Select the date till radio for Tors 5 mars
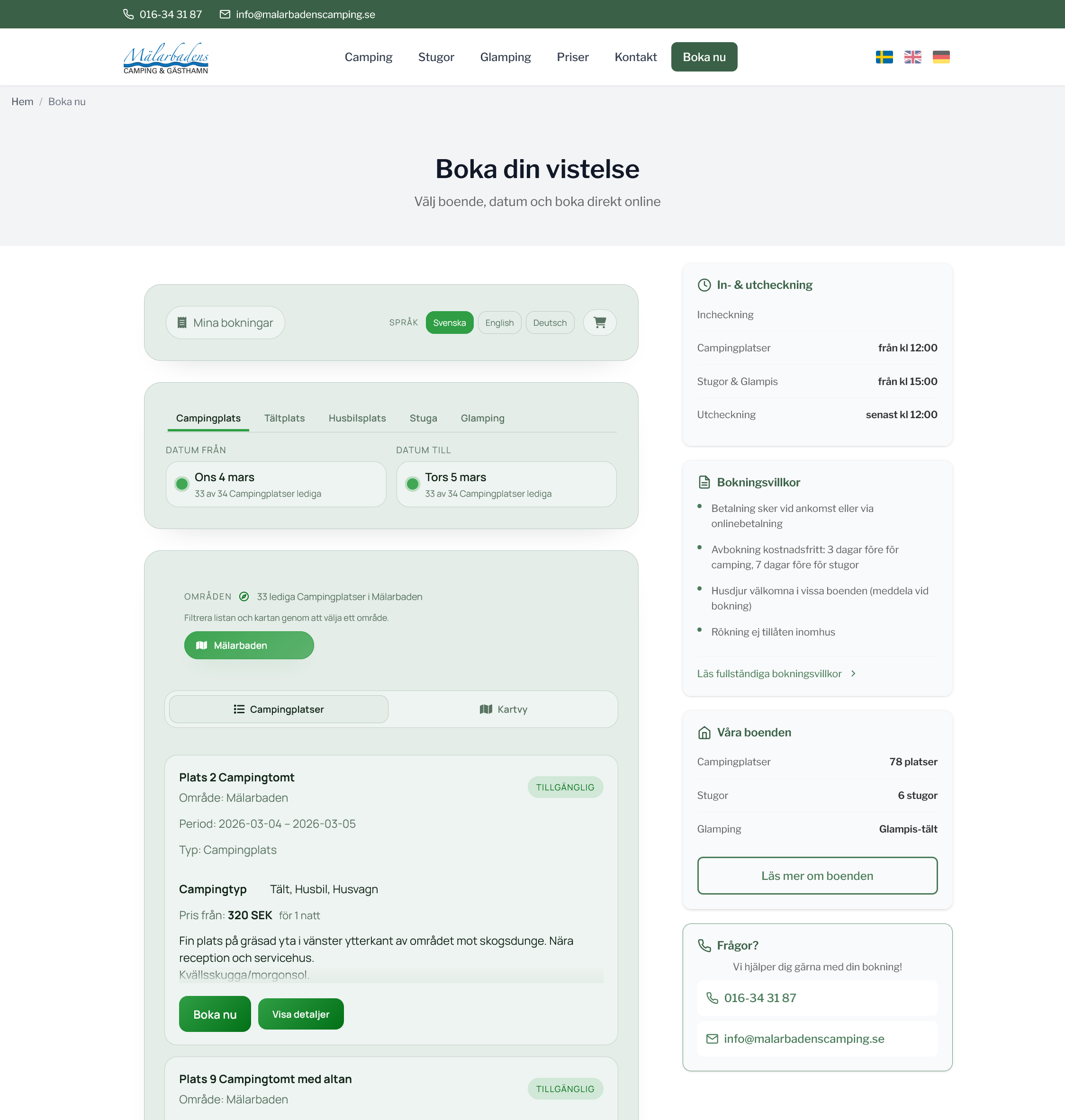Screen dimensions: 1065x1120 [412, 484]
